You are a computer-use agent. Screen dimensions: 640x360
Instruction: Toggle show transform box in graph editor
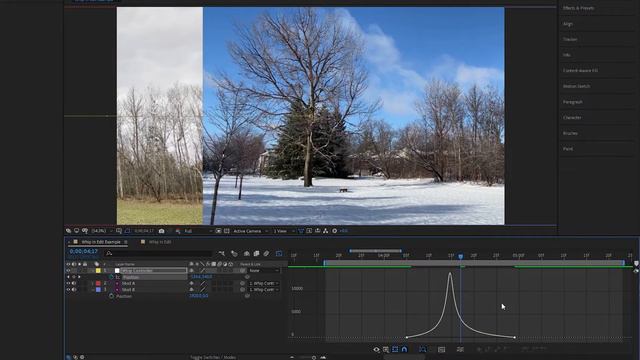tap(395, 349)
